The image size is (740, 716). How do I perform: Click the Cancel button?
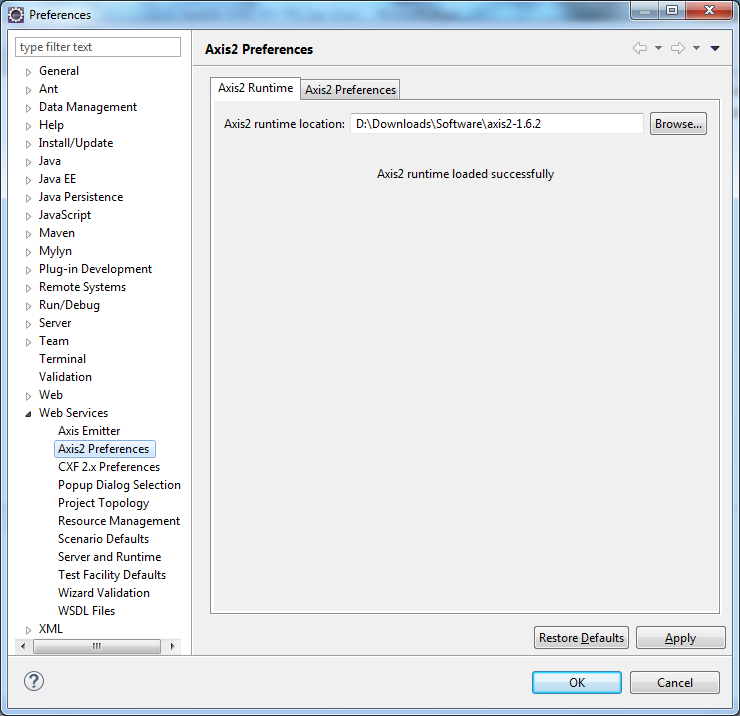click(675, 682)
